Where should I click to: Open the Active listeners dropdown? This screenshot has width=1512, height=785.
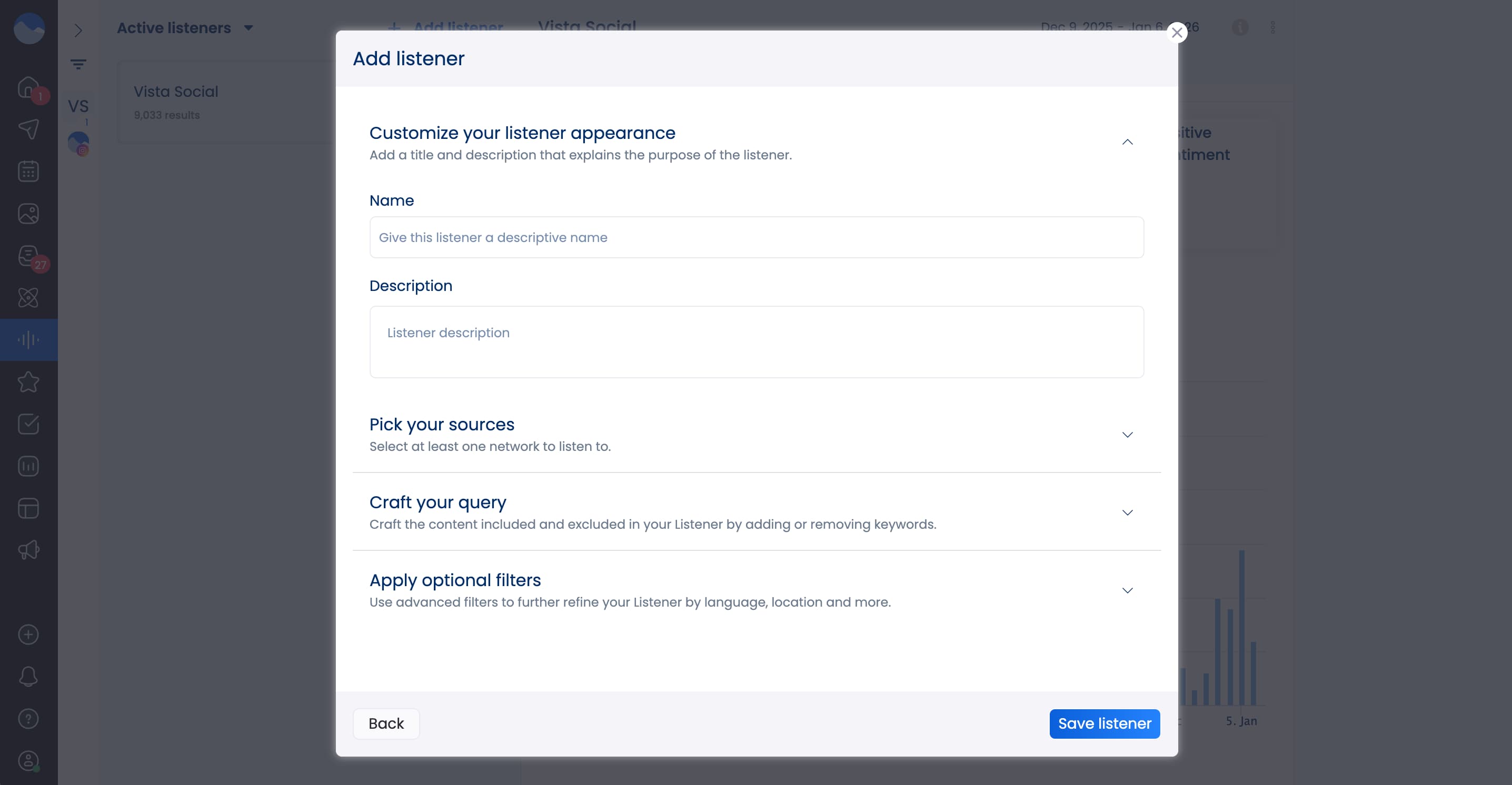tap(185, 27)
